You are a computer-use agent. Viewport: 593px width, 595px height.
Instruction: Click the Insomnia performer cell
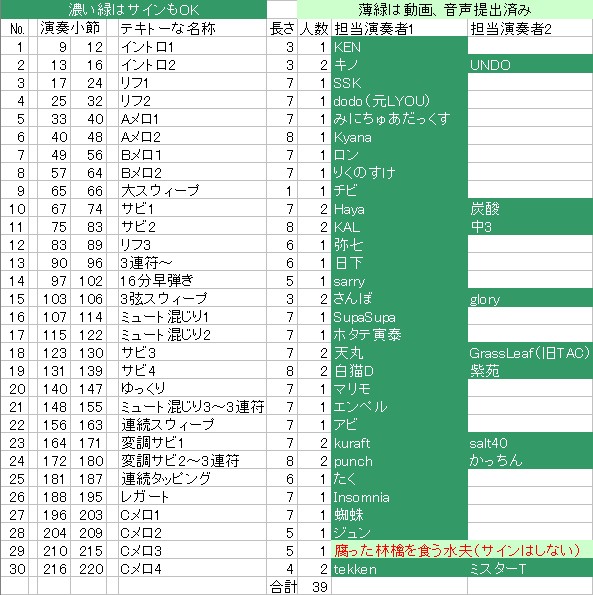tap(400, 497)
